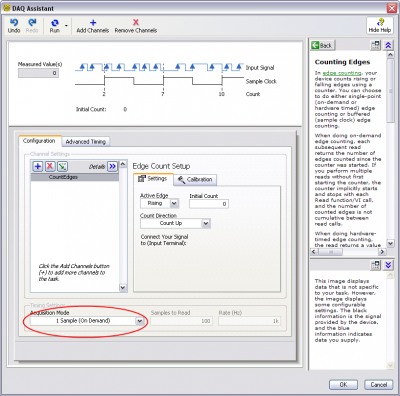Run the DAQ task
Viewport: 400px width, 396px height.
tap(55, 26)
